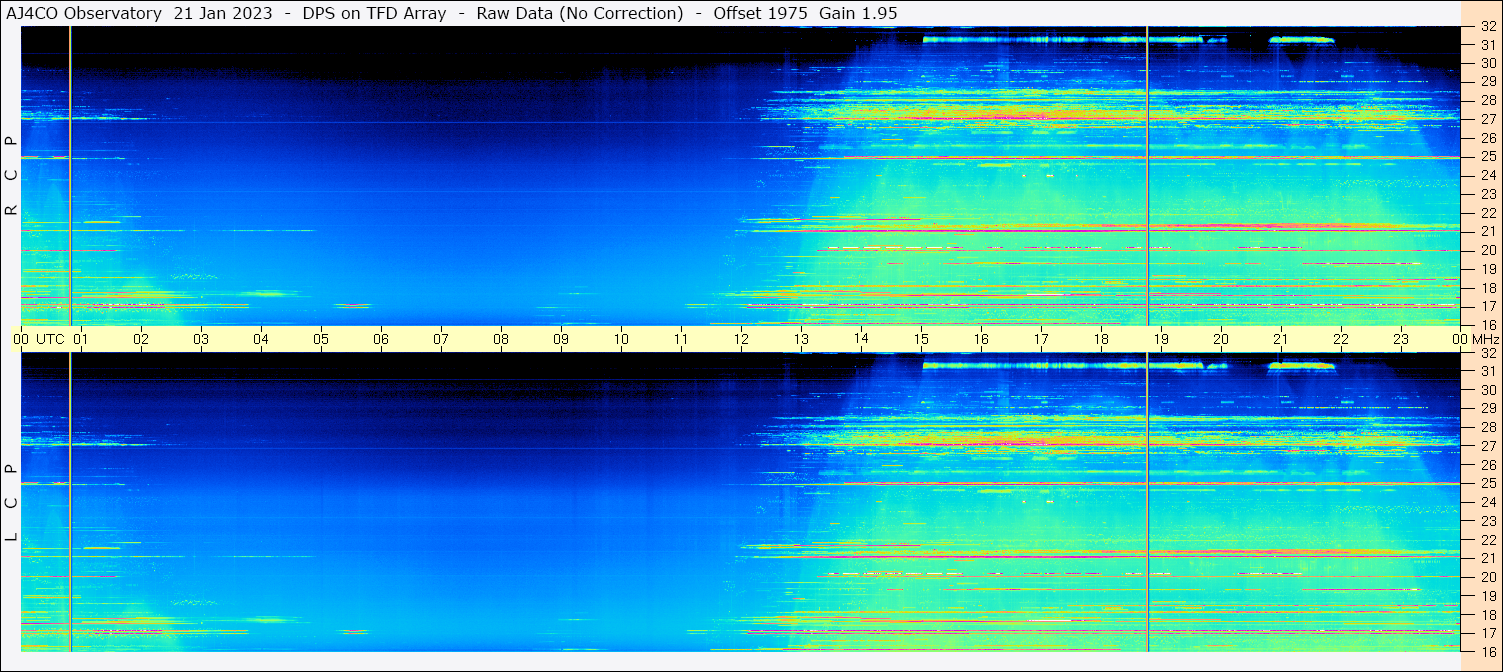Select the 27 MHz tick on LCP frequency axis
The width and height of the screenshot is (1503, 672).
click(1488, 446)
